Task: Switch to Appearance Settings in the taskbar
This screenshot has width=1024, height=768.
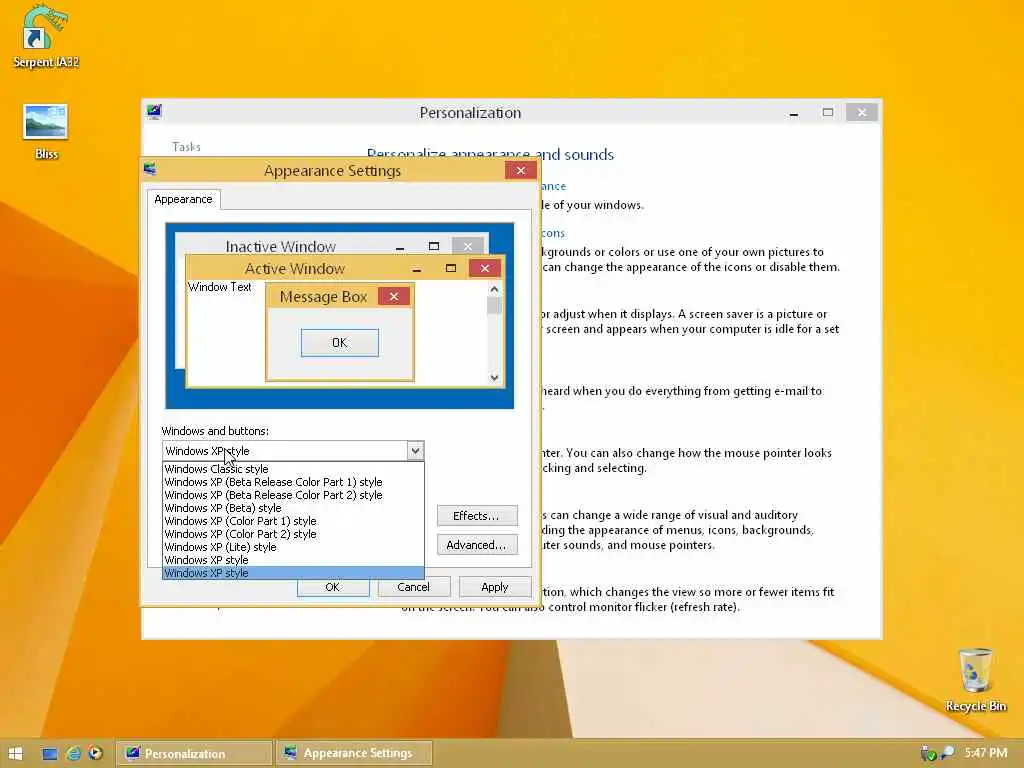Action: [354, 753]
